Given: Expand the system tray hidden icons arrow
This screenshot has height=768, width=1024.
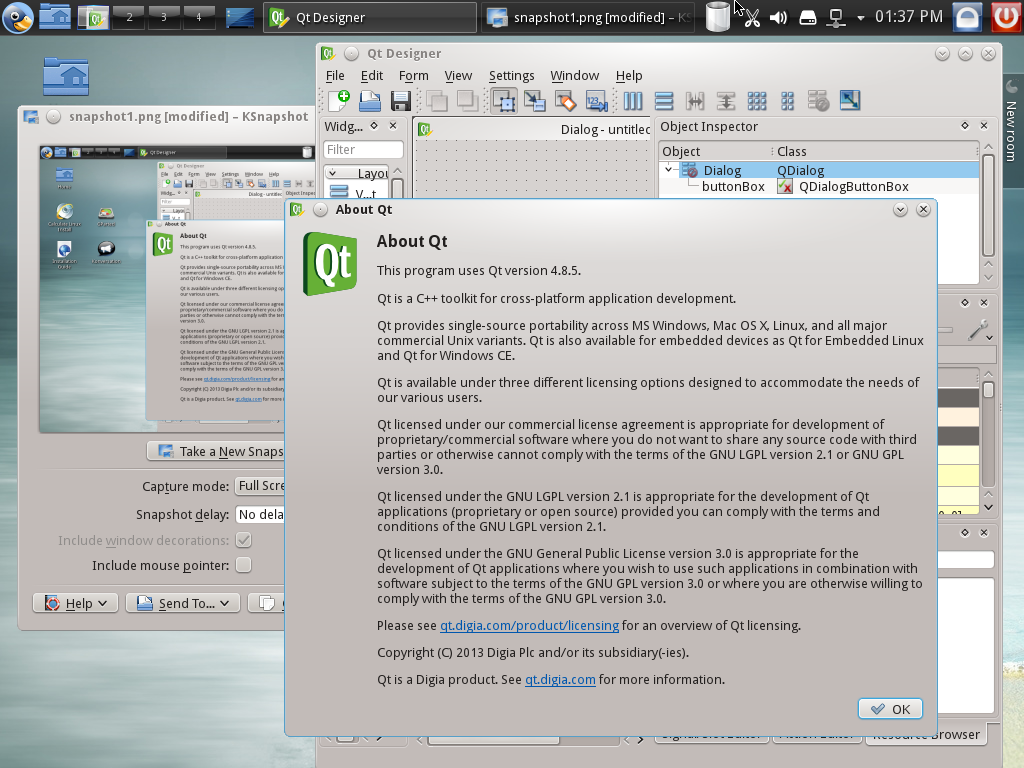Looking at the screenshot, I should 861,18.
